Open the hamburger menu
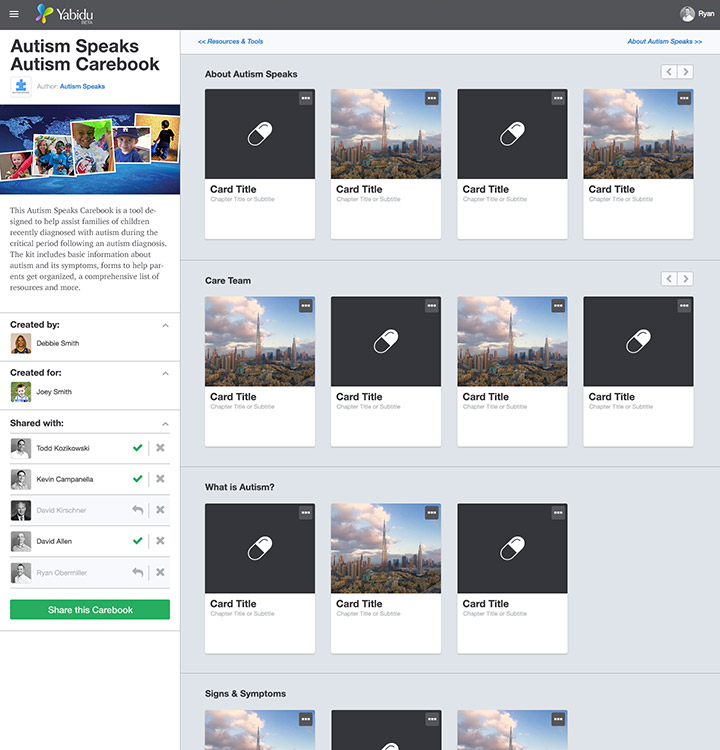Viewport: 720px width, 750px height. (x=14, y=14)
